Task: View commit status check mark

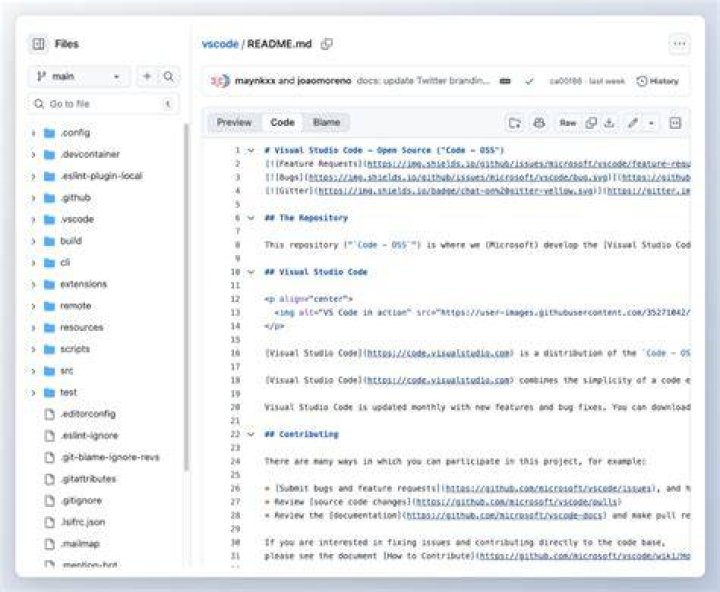Action: click(x=529, y=81)
